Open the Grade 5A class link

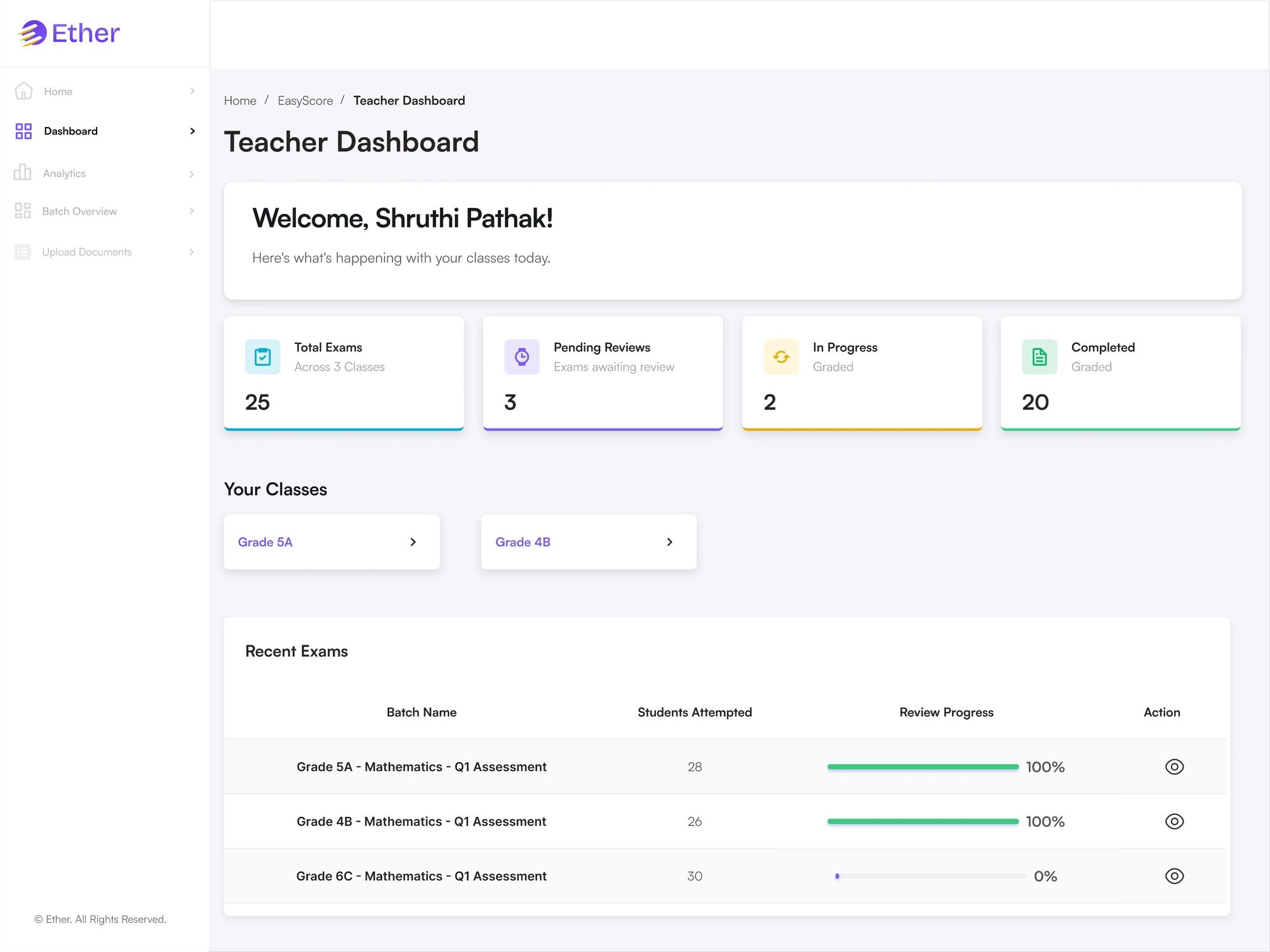tap(265, 542)
